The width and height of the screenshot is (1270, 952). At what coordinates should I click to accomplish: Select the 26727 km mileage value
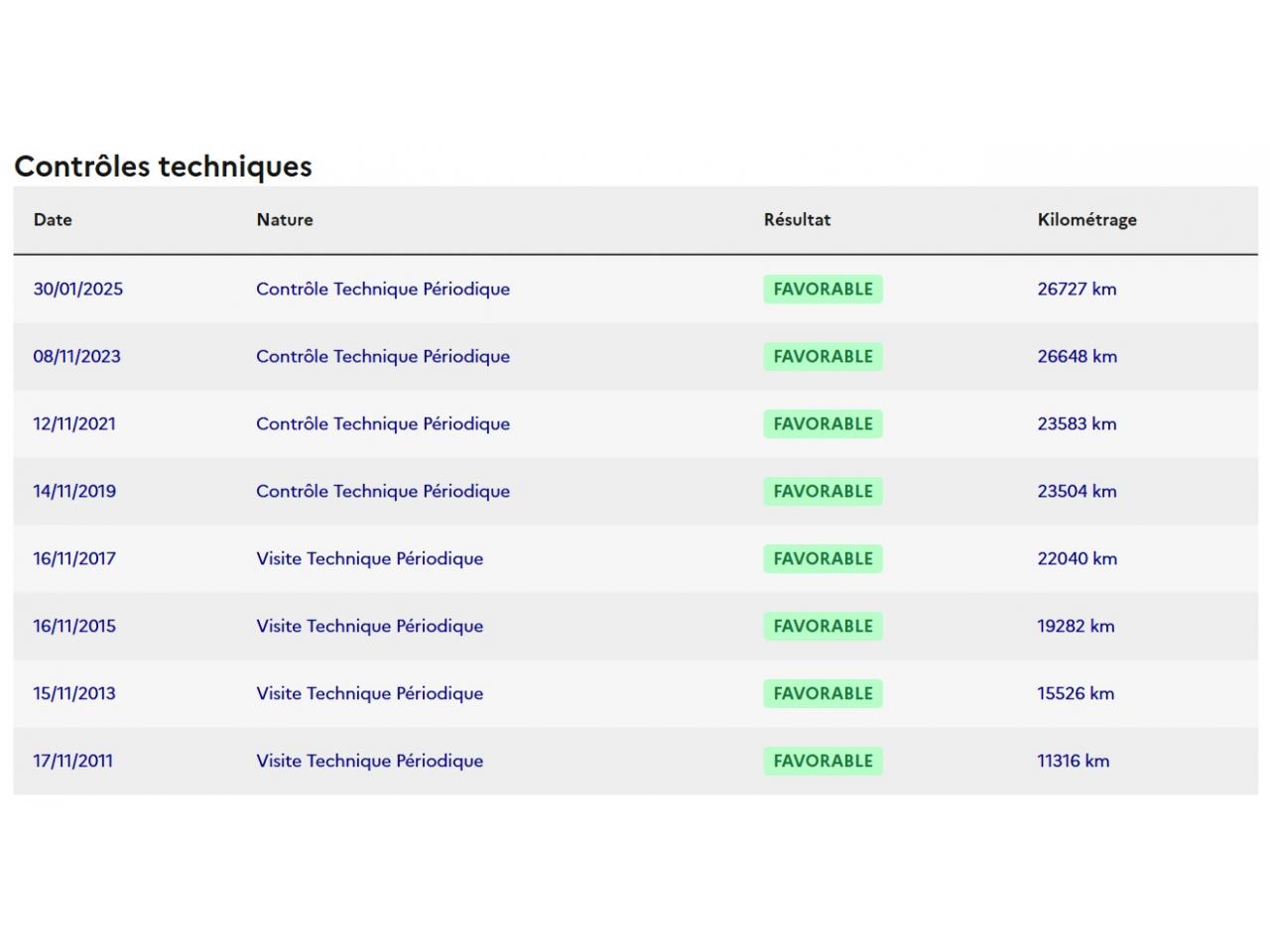tap(1077, 289)
